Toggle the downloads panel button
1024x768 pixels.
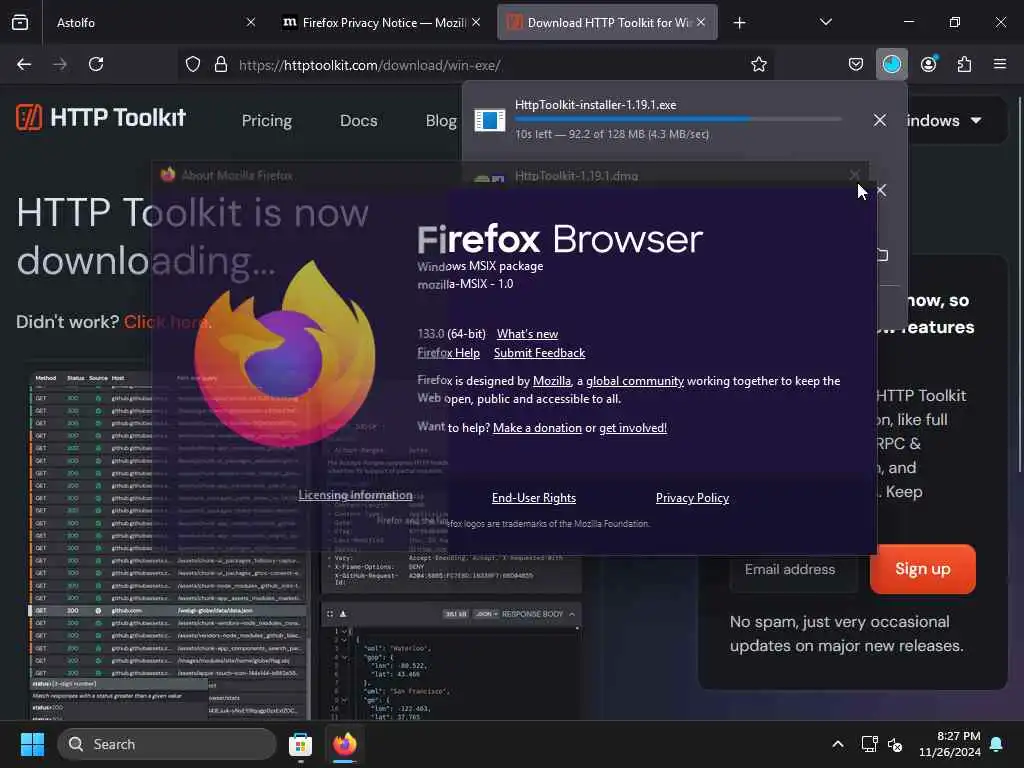891,65
